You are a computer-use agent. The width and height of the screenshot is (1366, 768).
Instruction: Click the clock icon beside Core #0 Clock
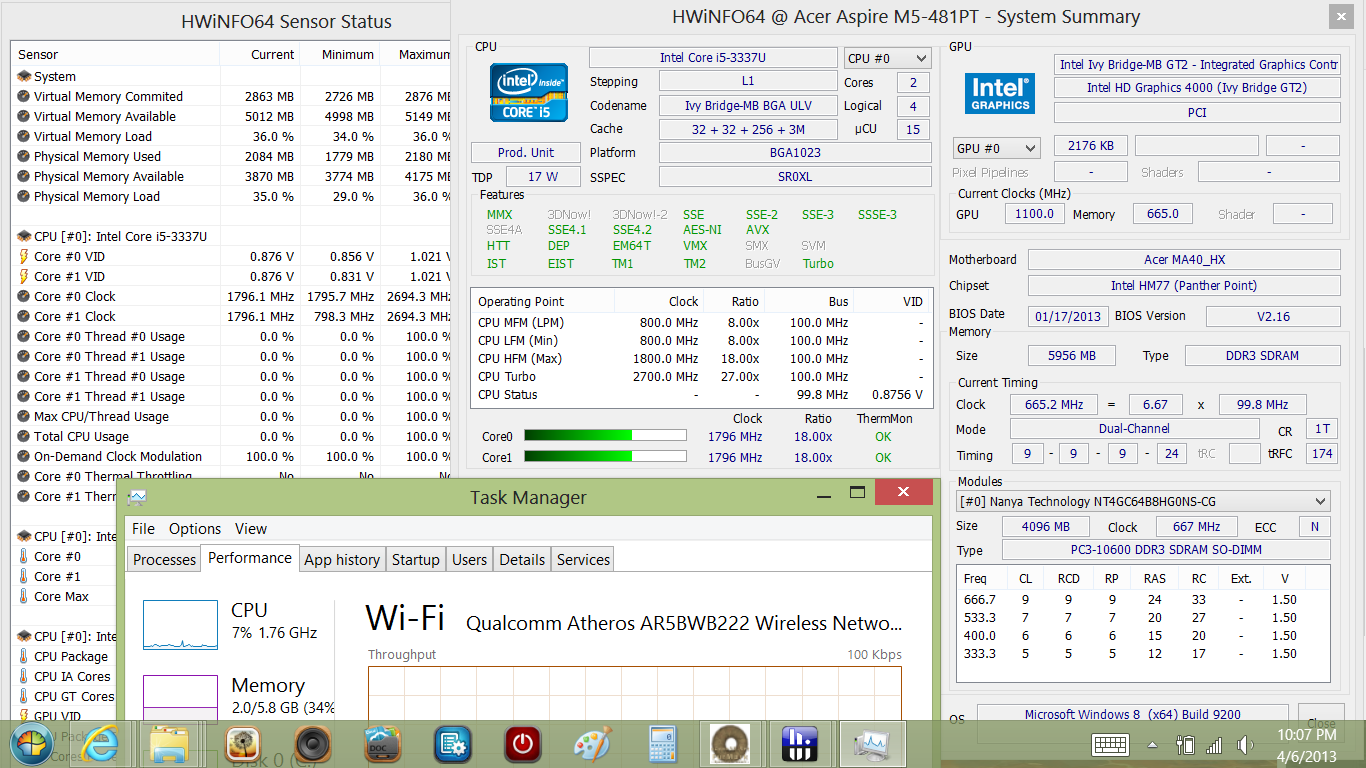pos(24,296)
